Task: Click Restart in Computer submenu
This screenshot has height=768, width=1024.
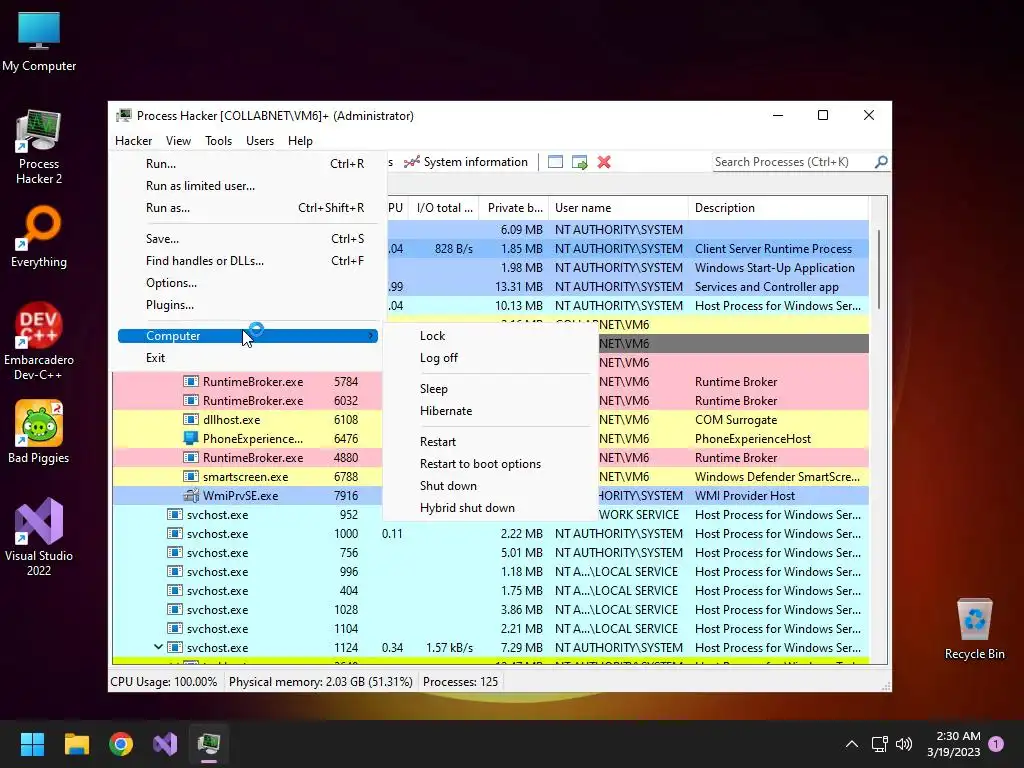Action: coord(490,442)
